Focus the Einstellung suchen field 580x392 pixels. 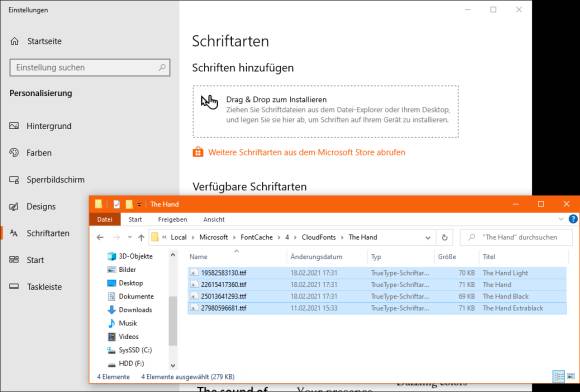pyautogui.click(x=90, y=68)
